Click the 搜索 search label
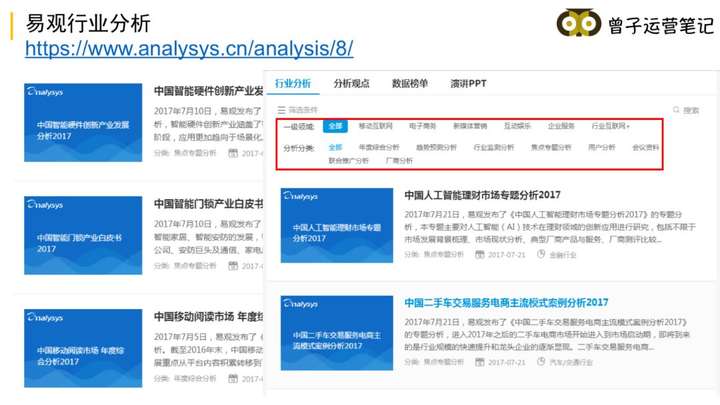Screen dimensions: 720x405 coord(691,110)
